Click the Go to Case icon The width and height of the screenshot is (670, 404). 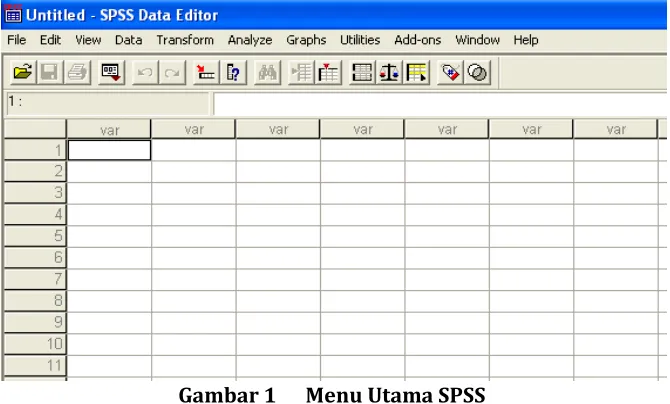[206, 72]
